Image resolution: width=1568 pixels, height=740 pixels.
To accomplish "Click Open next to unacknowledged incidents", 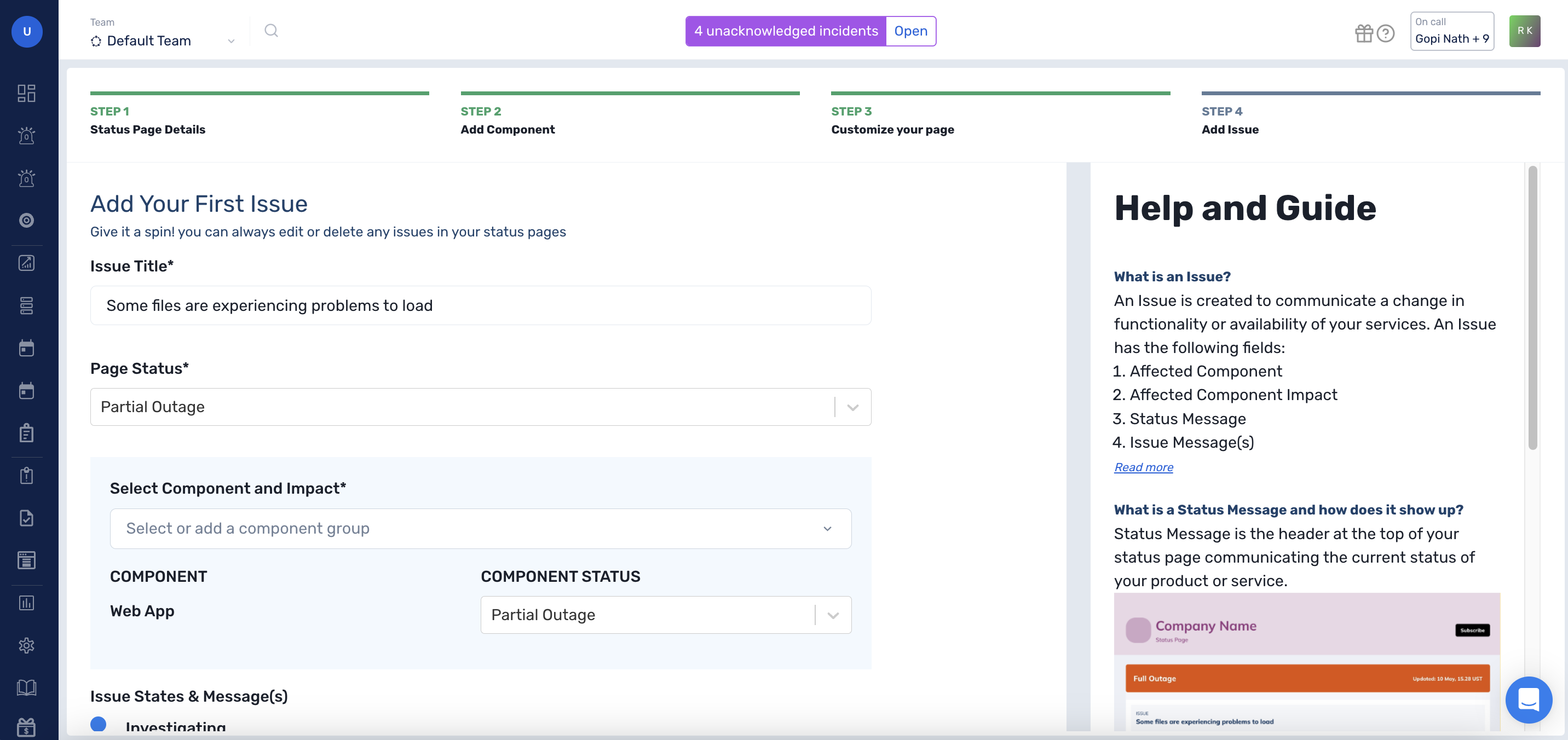I will coord(910,31).
